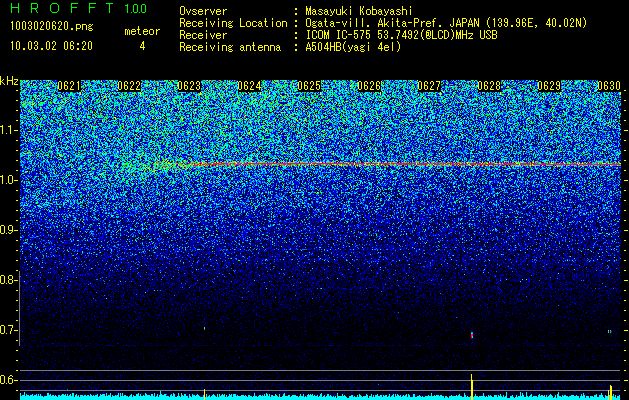Click the 1.1 frequency axis label
This screenshot has width=629, height=400.
coord(8,130)
